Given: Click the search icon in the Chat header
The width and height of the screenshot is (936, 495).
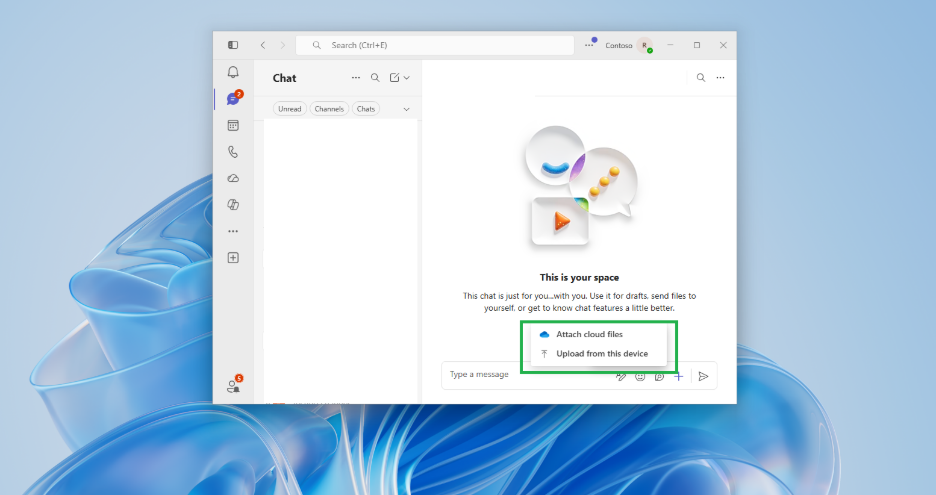Looking at the screenshot, I should (x=375, y=78).
